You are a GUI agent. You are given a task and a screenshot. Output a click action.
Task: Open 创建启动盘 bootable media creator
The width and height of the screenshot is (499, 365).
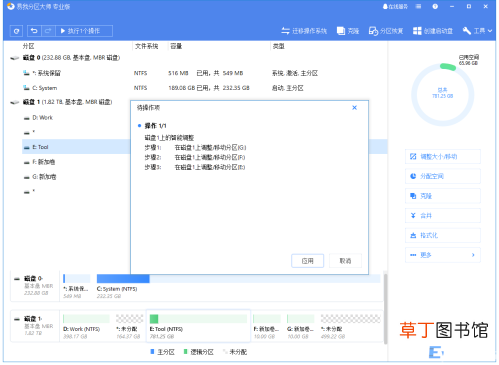click(433, 31)
